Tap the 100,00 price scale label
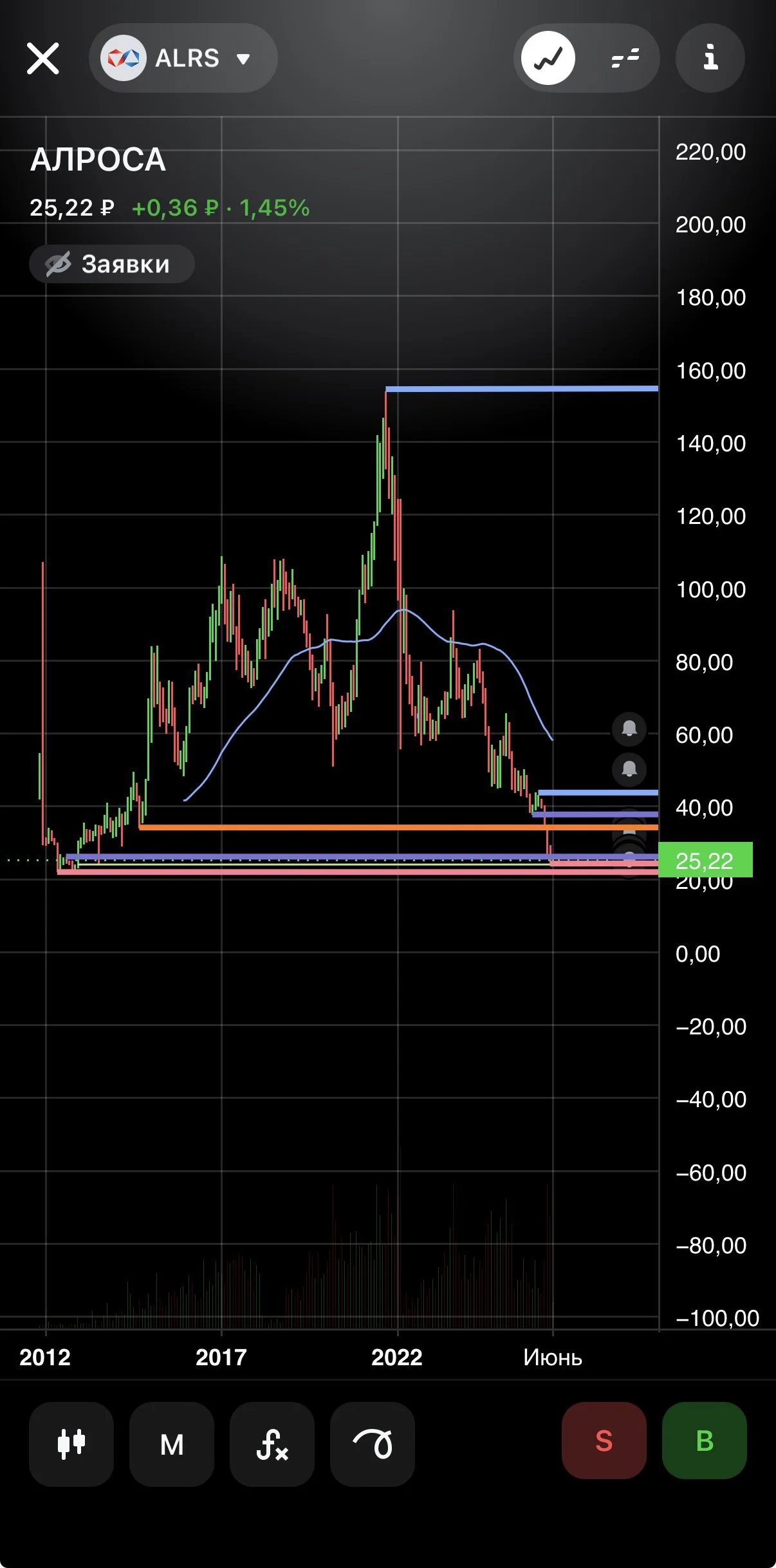776x1568 pixels. tap(710, 590)
